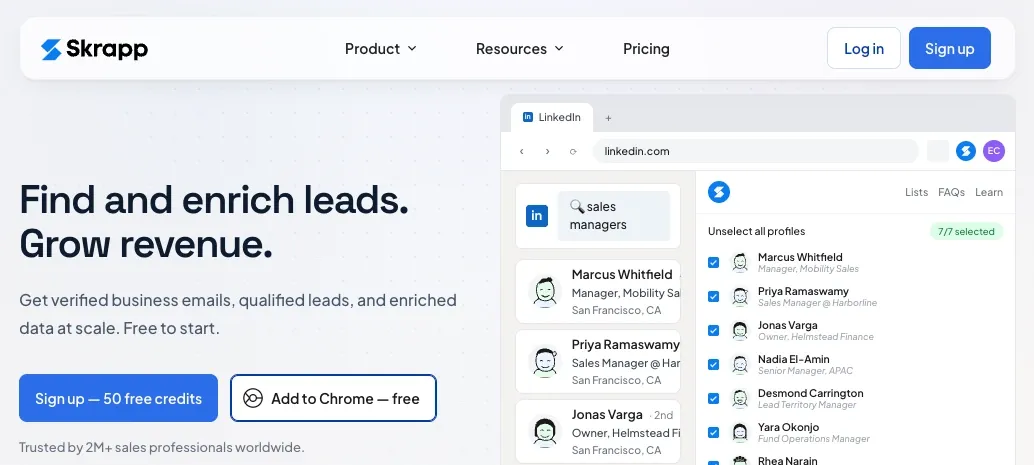Select the LinkedIn browser tab
The image size is (1034, 465).
[552, 117]
